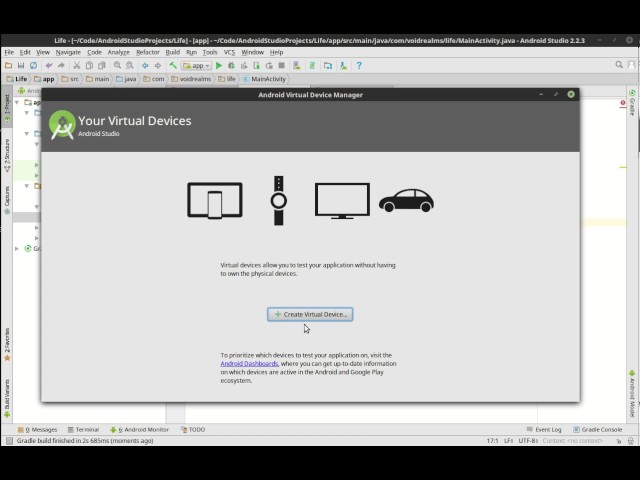Click the Undo toolbar icon

pos(49,65)
